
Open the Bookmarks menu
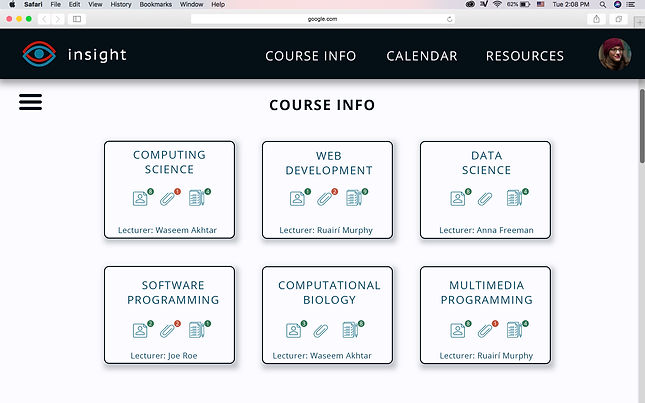(x=155, y=5)
